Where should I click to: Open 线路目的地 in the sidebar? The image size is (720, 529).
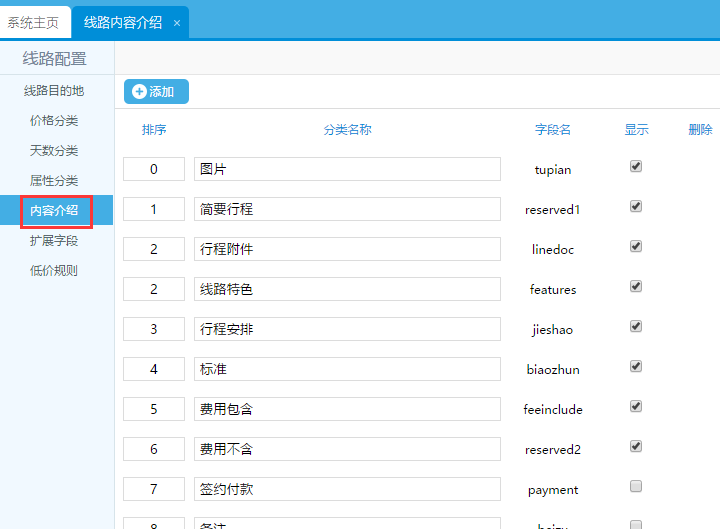54,91
